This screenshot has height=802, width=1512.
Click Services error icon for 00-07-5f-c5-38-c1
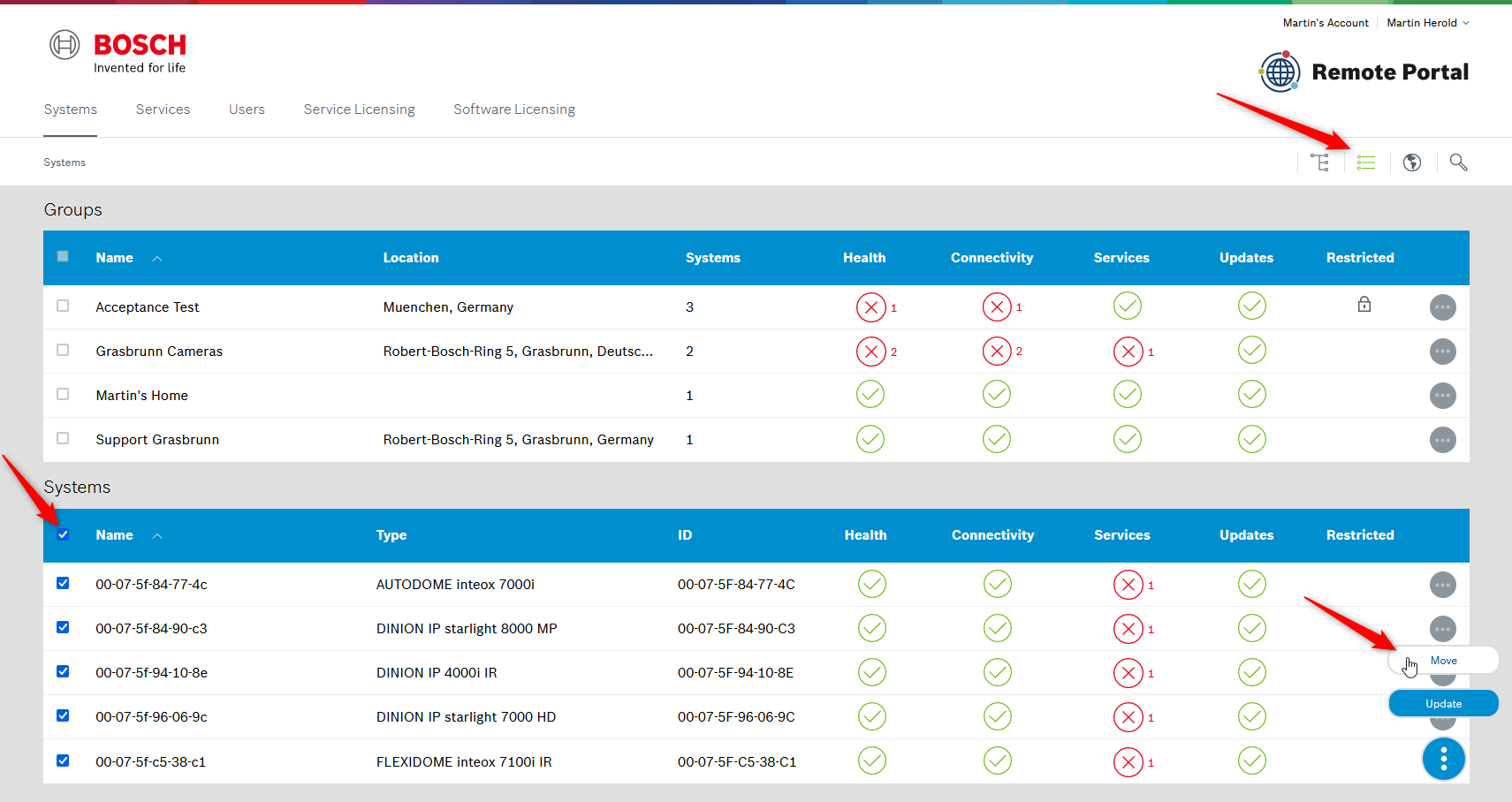pos(1128,762)
